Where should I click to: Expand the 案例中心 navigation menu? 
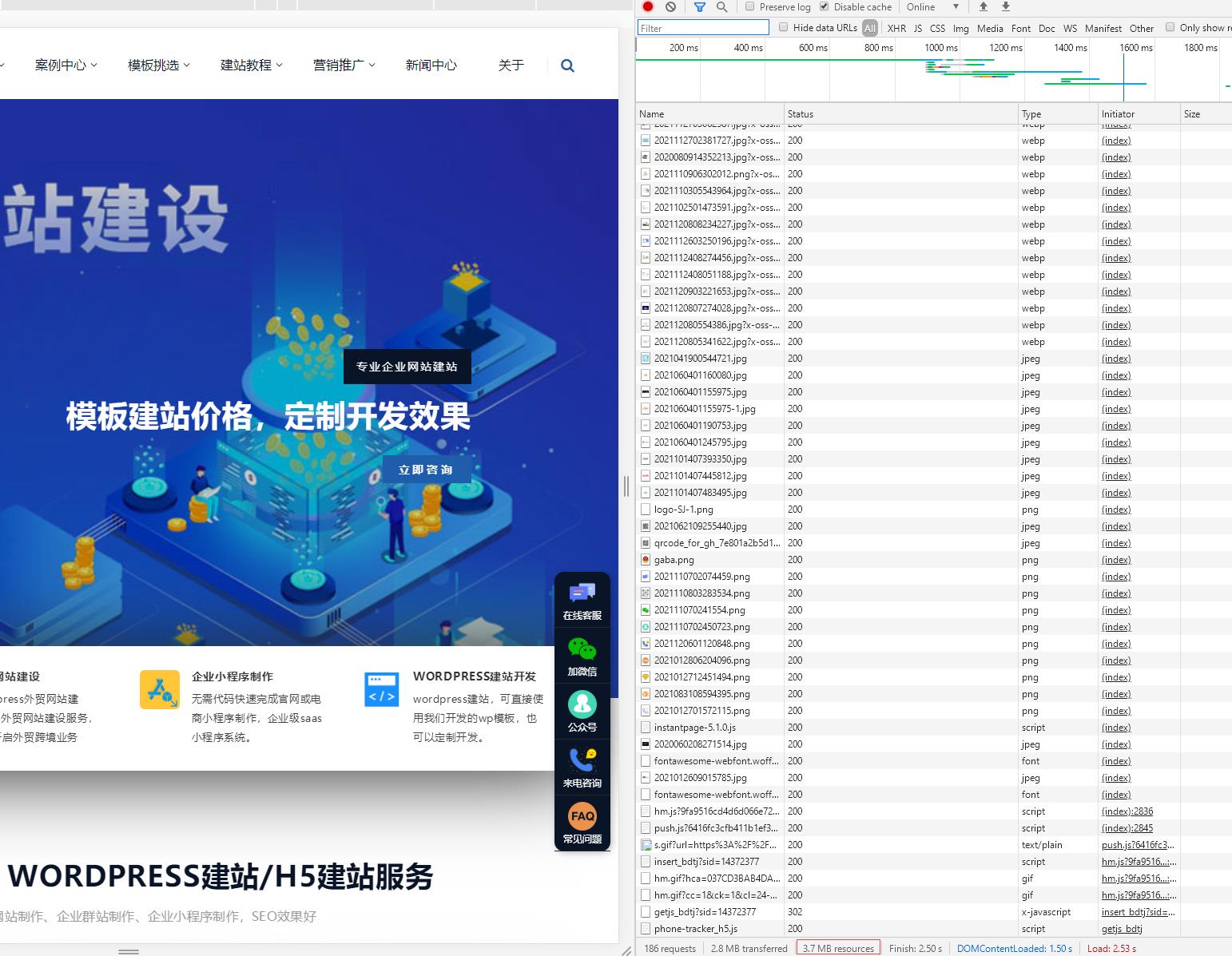tap(66, 65)
